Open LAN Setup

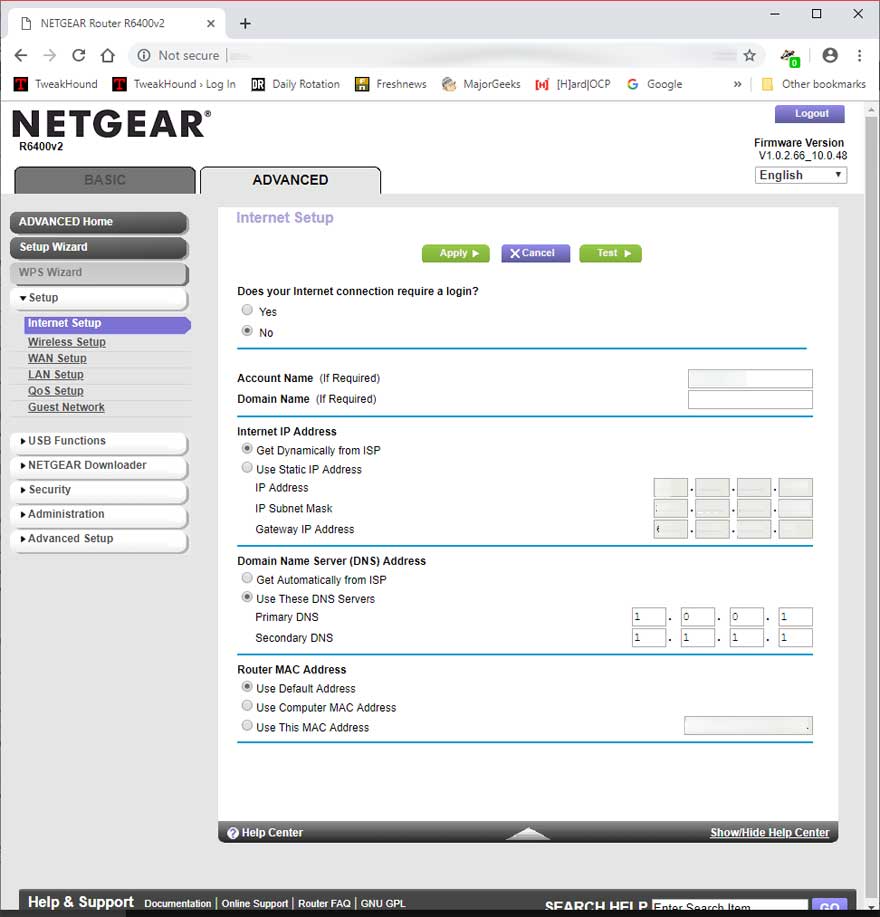56,375
